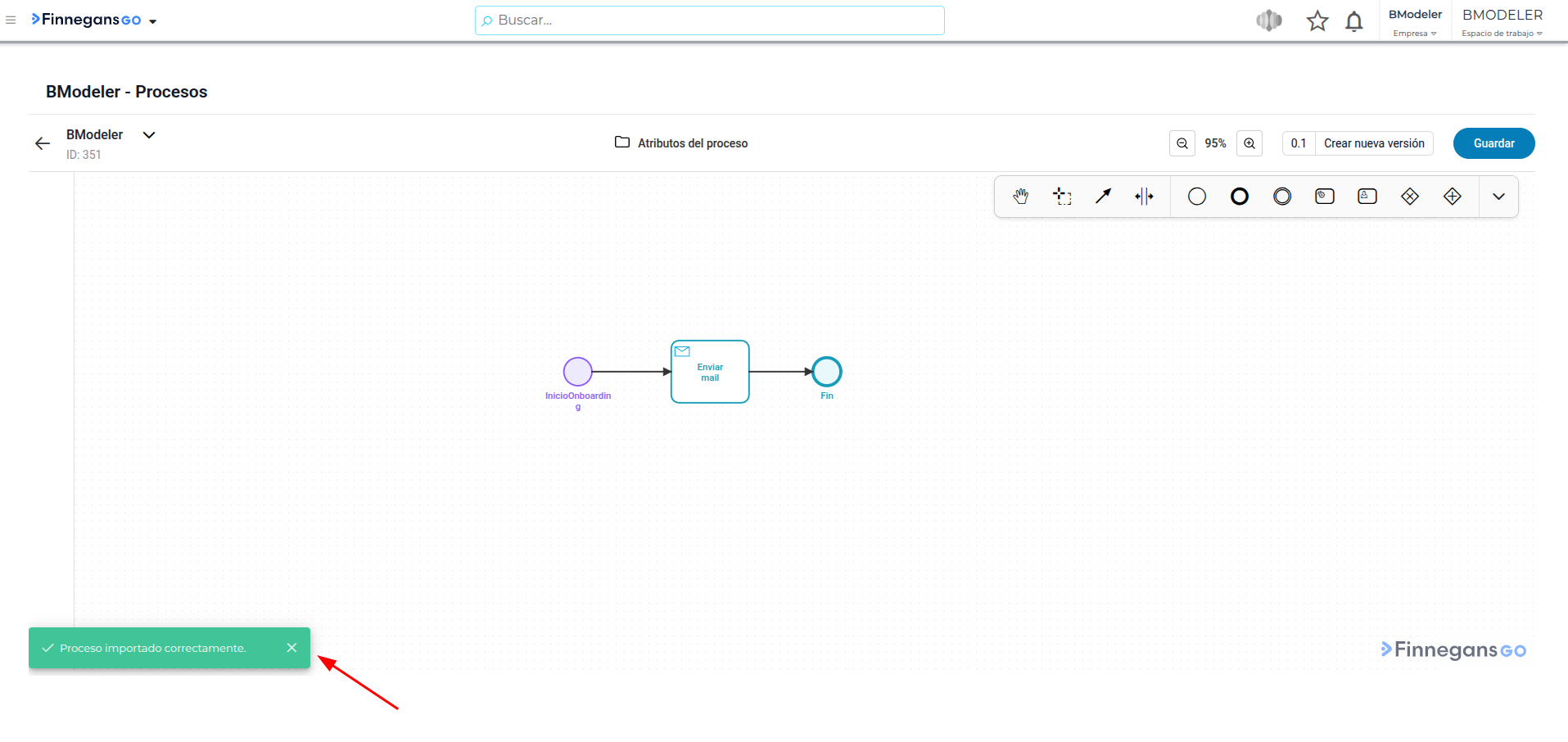Click the 0.1 version number

[1299, 143]
